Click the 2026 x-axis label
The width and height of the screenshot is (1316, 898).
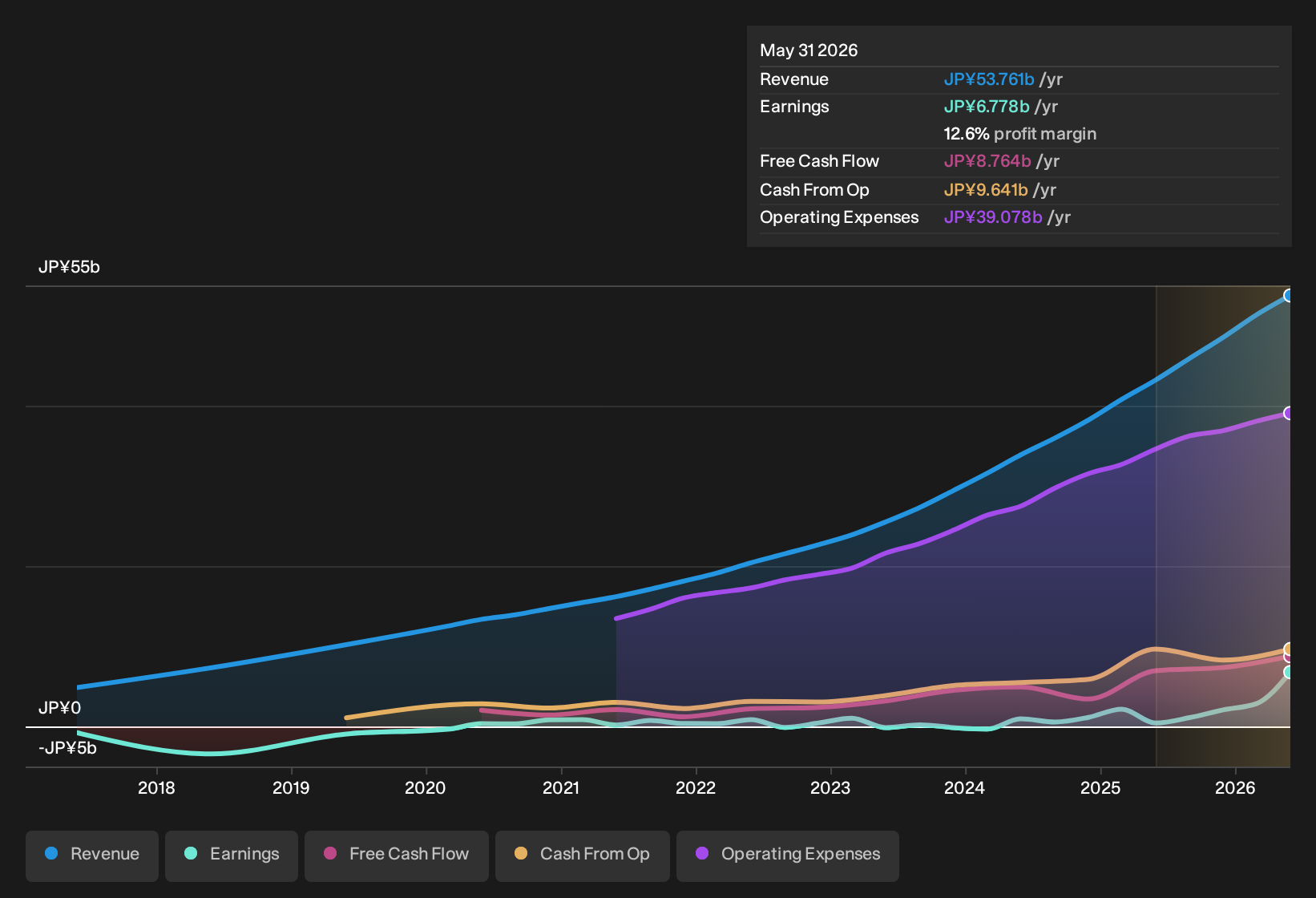coord(1235,788)
